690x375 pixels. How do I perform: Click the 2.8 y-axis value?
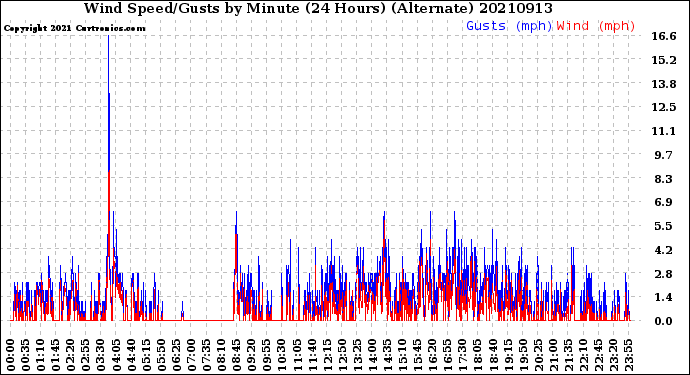point(664,273)
